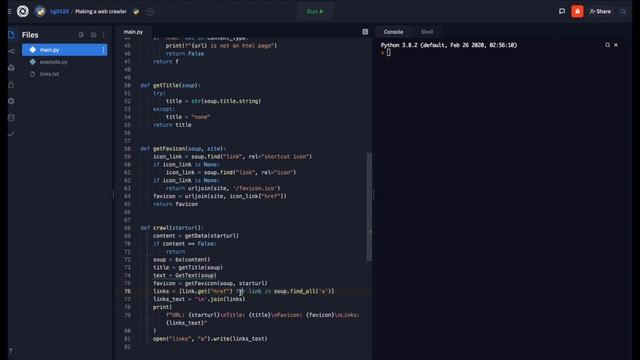The width and height of the screenshot is (640, 360).
Task: Click the open("links") write line 81
Action: (210, 339)
